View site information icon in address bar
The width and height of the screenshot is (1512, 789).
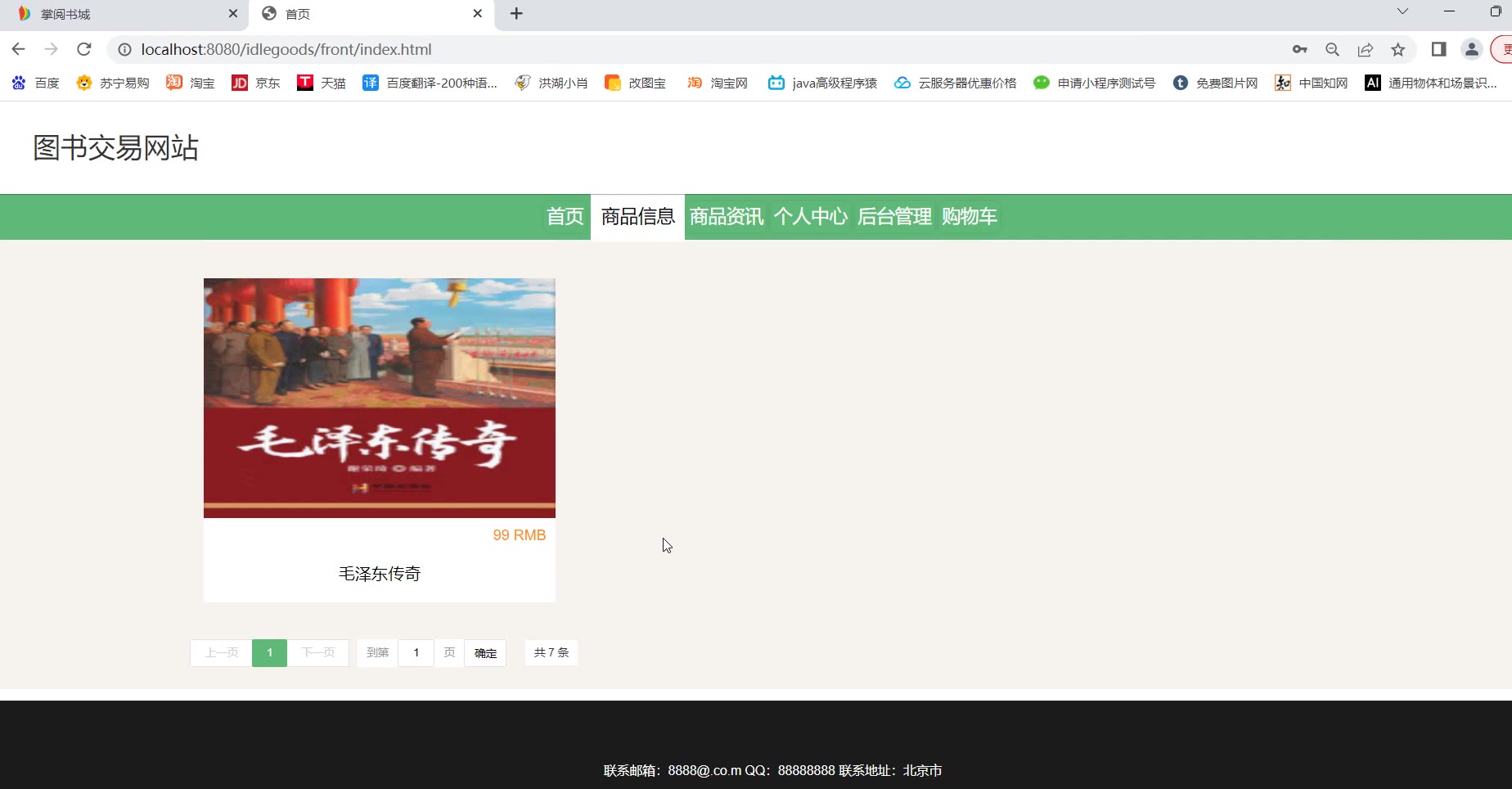124,50
